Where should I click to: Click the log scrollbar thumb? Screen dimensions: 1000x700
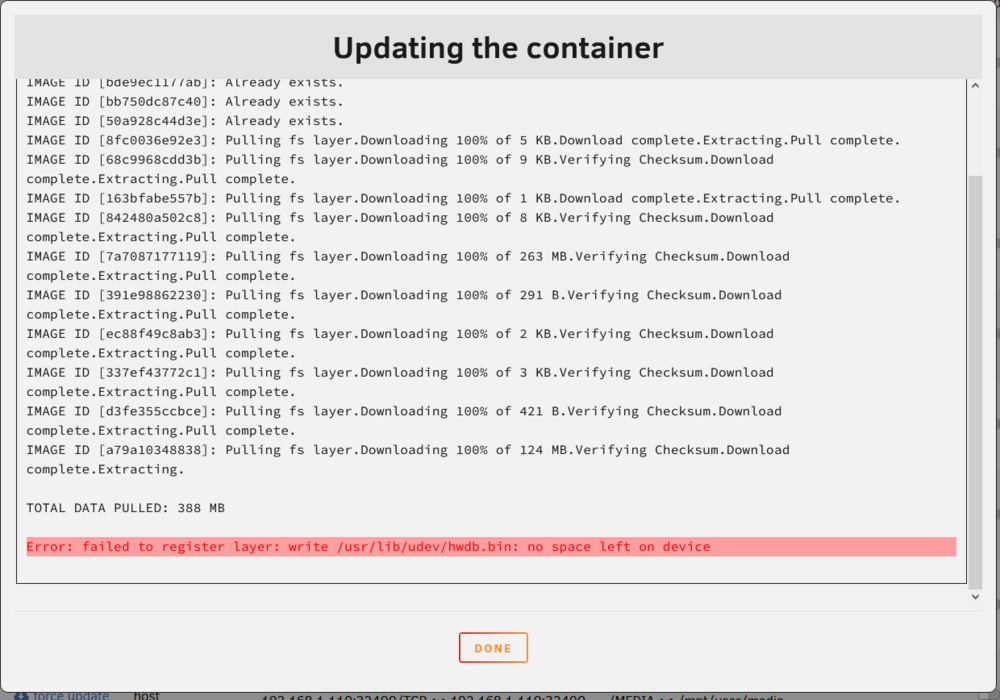point(975,383)
